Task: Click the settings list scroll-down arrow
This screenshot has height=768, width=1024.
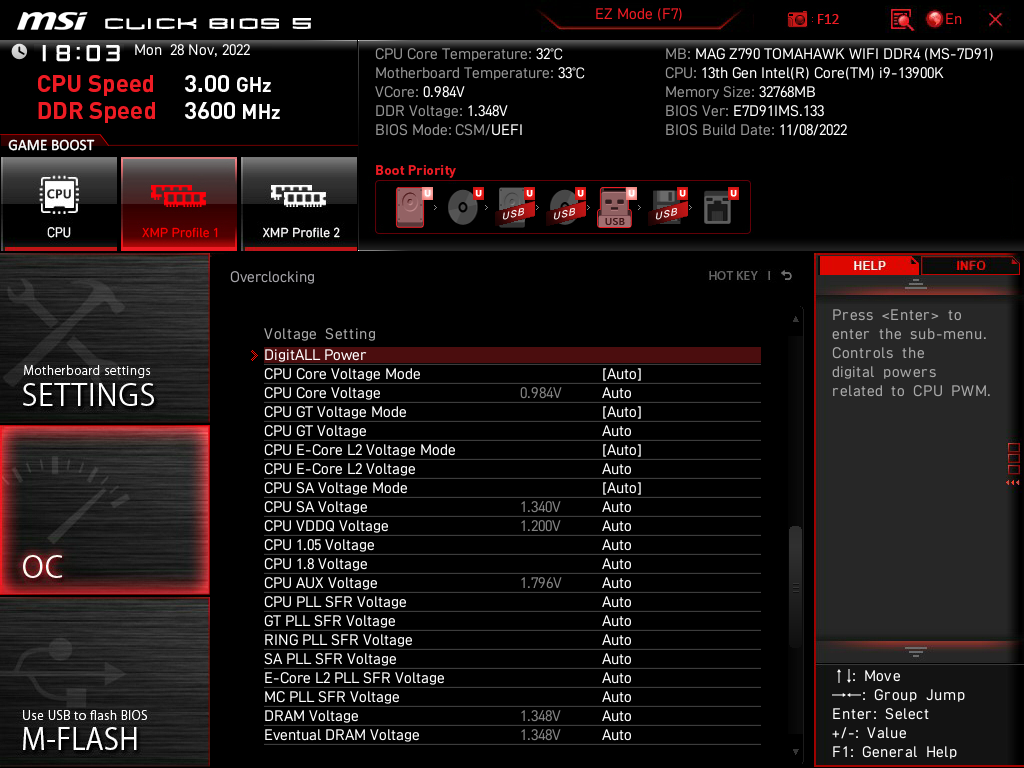Action: 795,752
